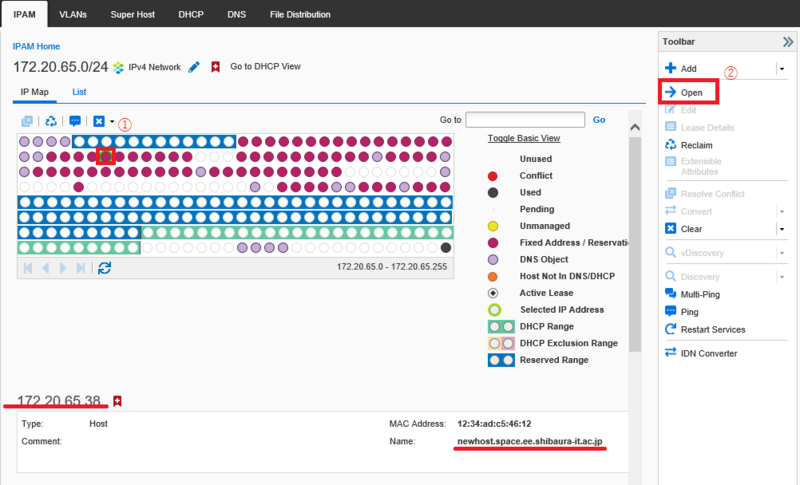Expand the Clear dropdown arrow in Toolbar
The image size is (800, 485).
(782, 228)
